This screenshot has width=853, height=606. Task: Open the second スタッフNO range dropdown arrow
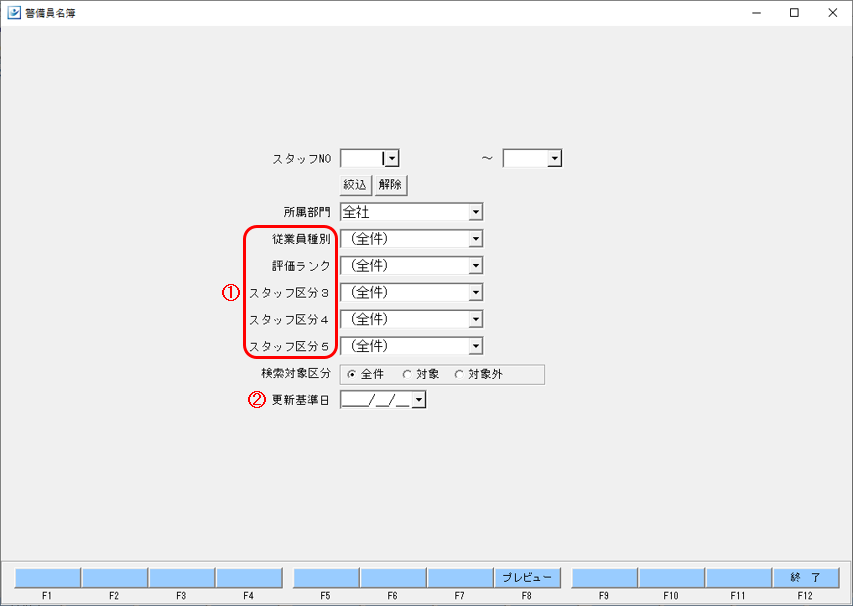(554, 158)
